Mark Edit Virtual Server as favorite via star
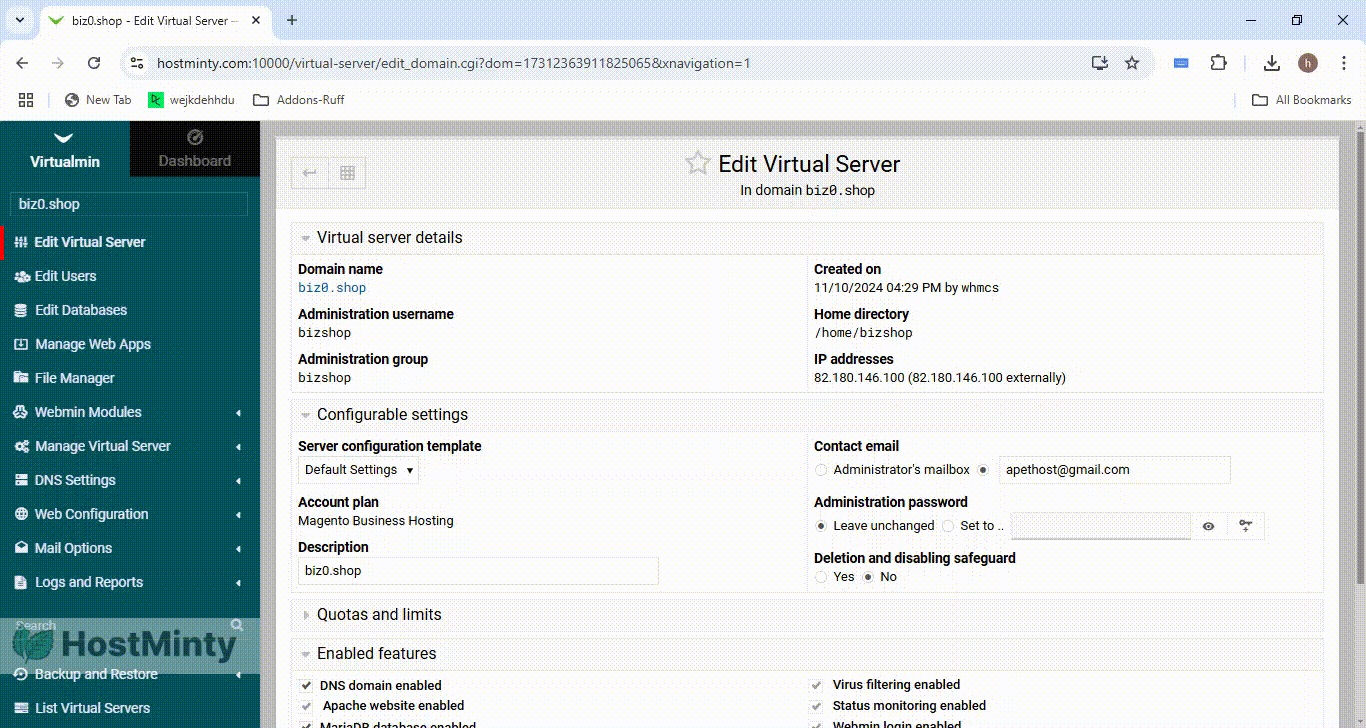This screenshot has width=1366, height=728. 697,163
